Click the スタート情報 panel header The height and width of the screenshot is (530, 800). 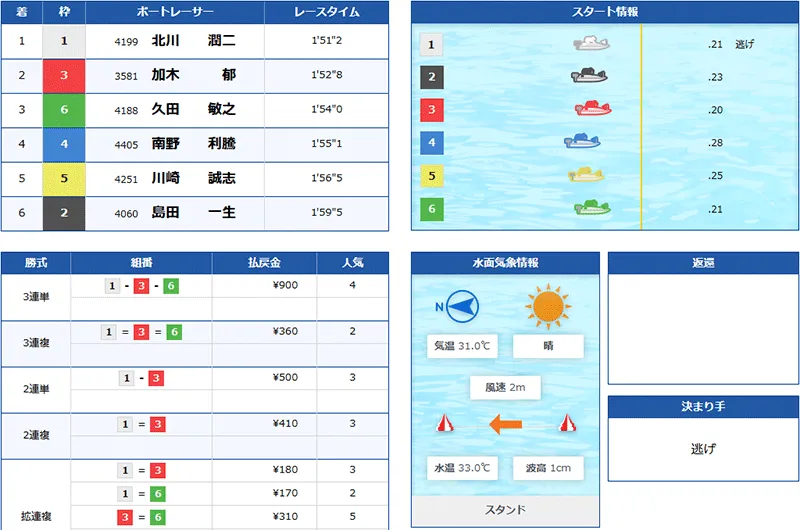point(605,12)
